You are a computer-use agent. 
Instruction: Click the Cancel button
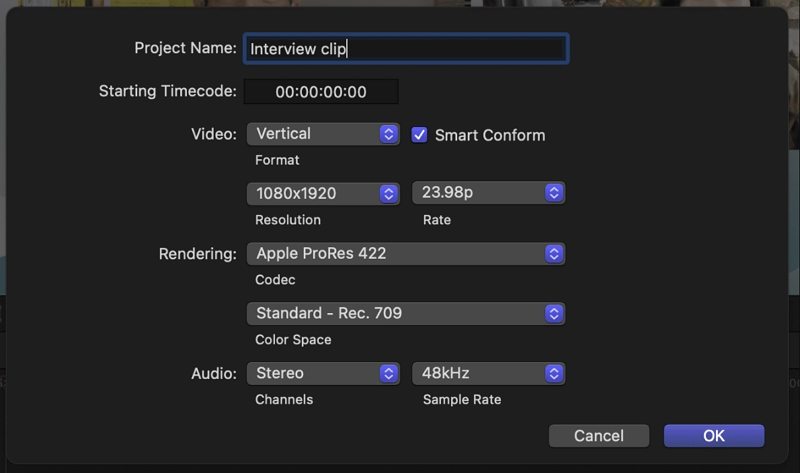point(599,436)
